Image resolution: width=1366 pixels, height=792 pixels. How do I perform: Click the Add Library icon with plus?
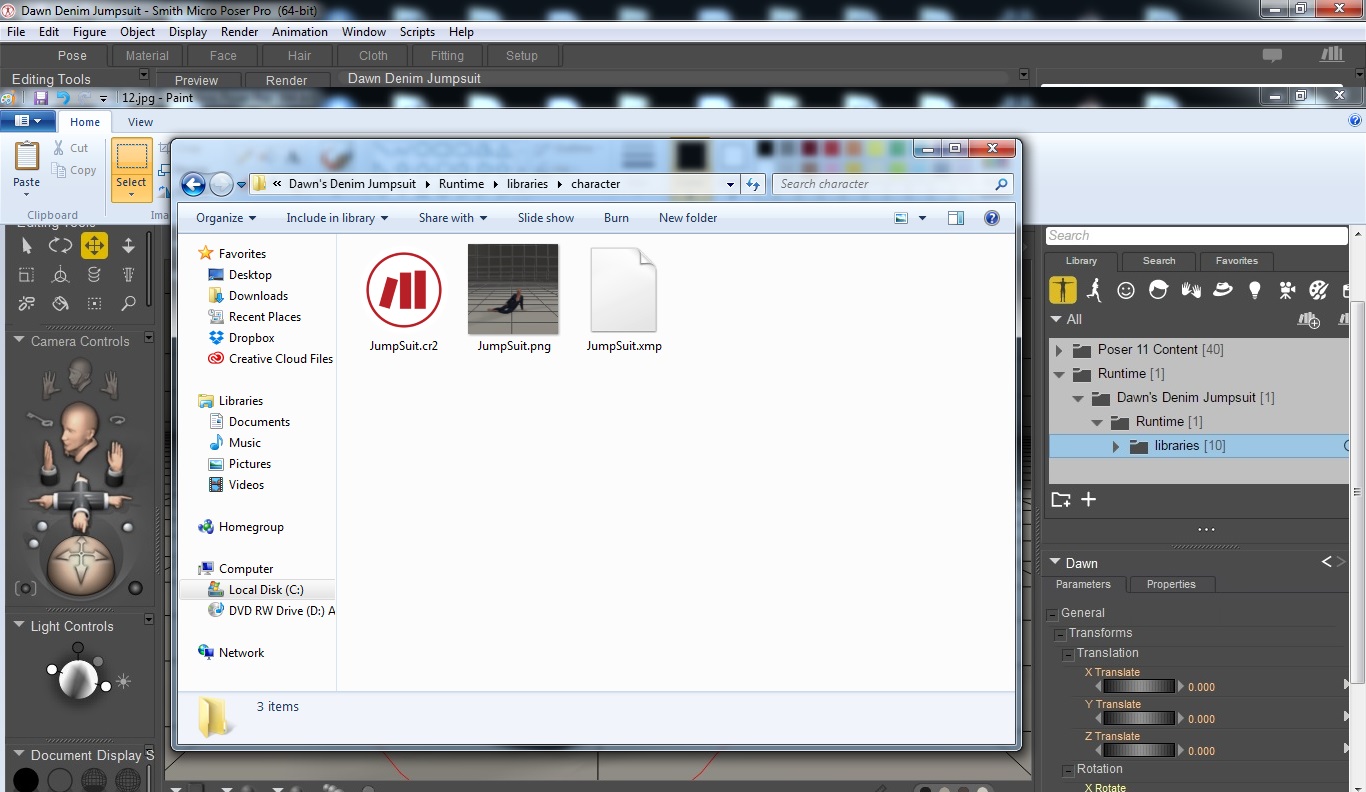coord(1308,320)
